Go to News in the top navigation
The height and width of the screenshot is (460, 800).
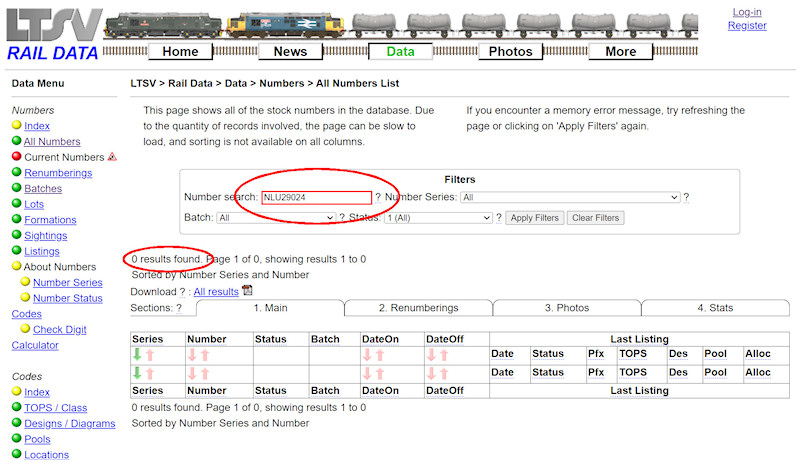pos(290,52)
